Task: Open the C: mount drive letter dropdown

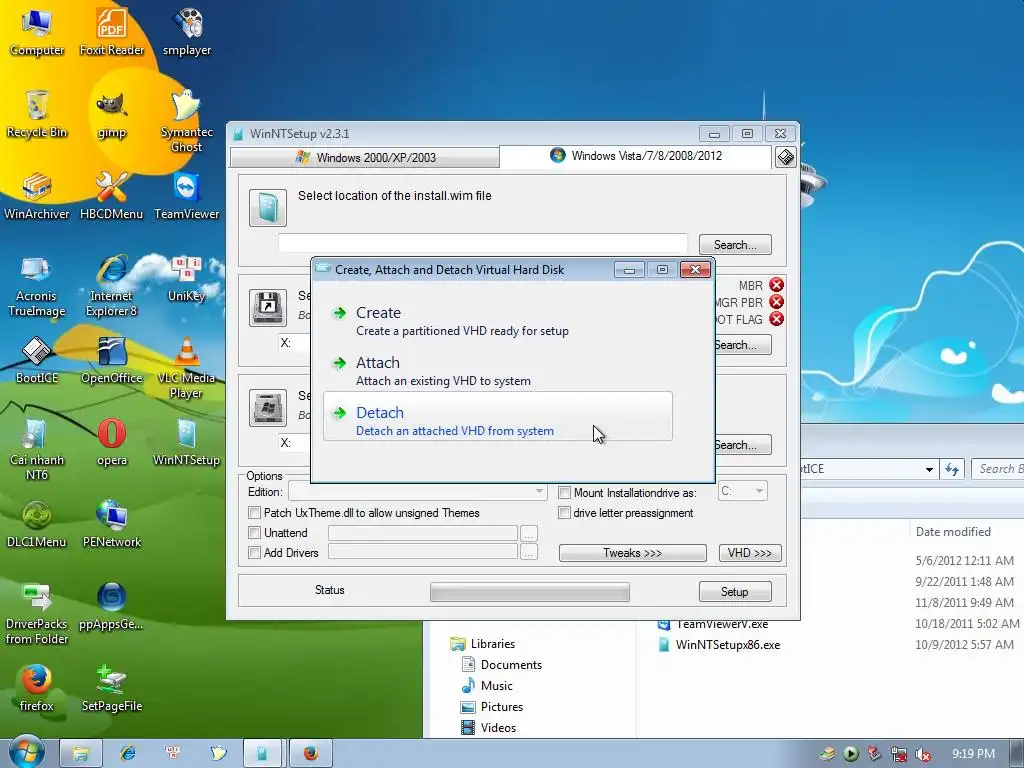Action: [743, 490]
